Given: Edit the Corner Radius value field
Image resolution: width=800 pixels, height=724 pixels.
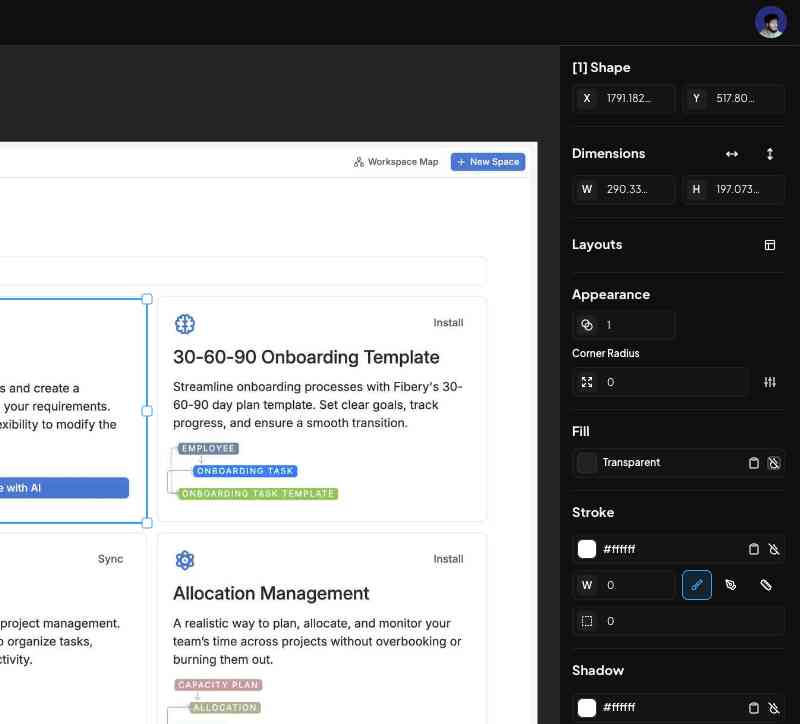Looking at the screenshot, I should tap(661, 382).
